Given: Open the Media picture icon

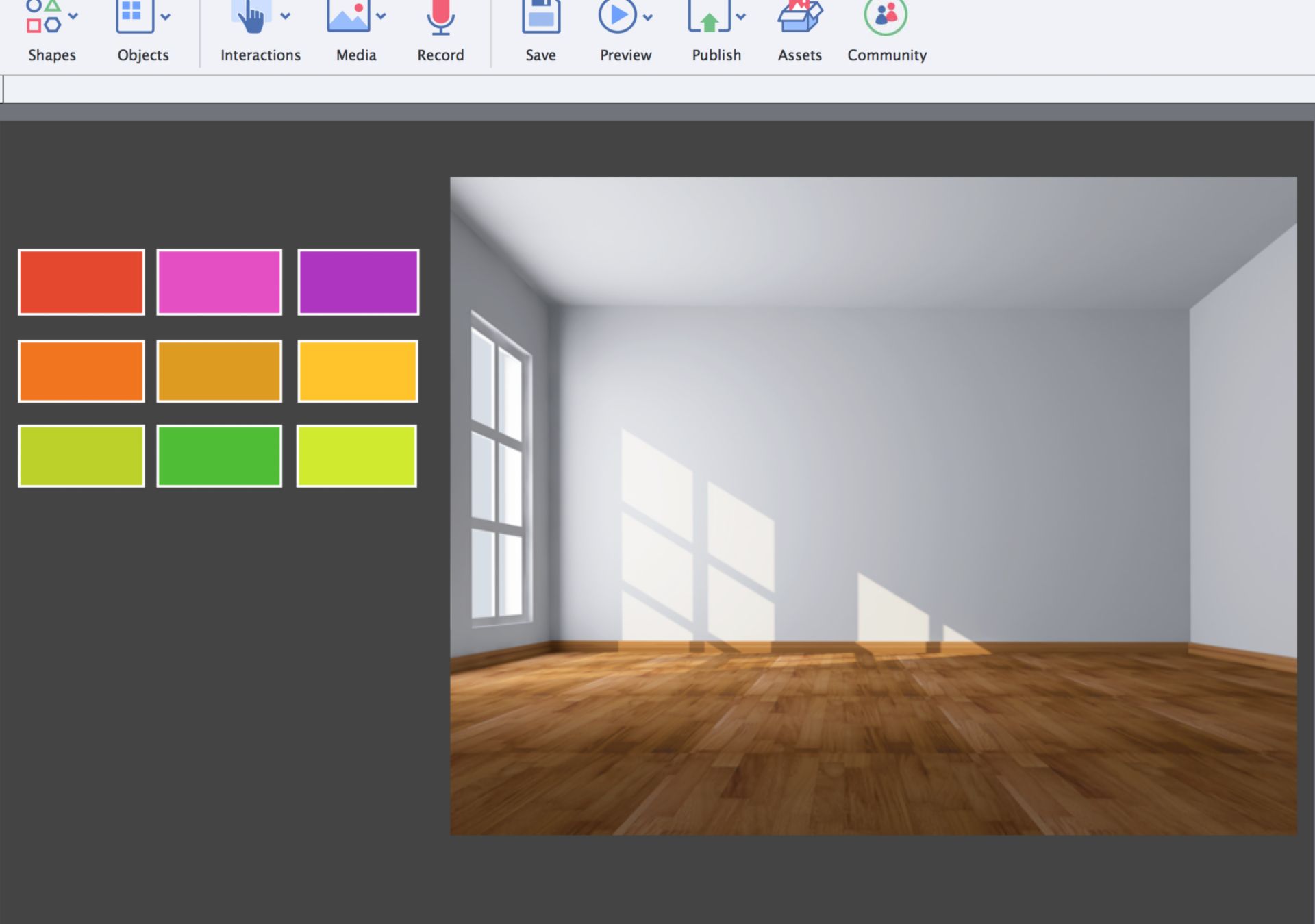Looking at the screenshot, I should coord(349,15).
